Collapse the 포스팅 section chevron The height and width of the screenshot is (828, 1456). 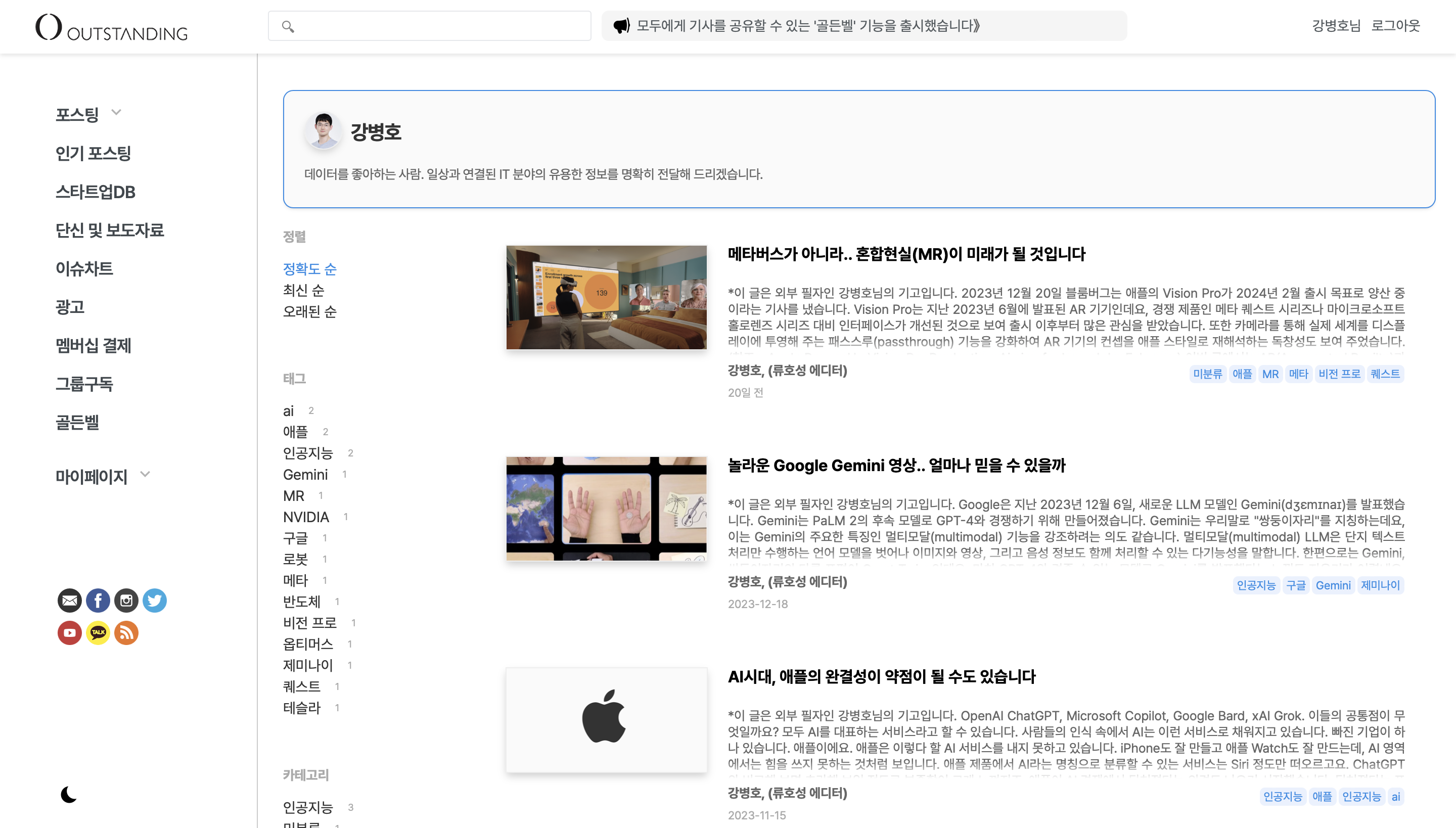[117, 112]
